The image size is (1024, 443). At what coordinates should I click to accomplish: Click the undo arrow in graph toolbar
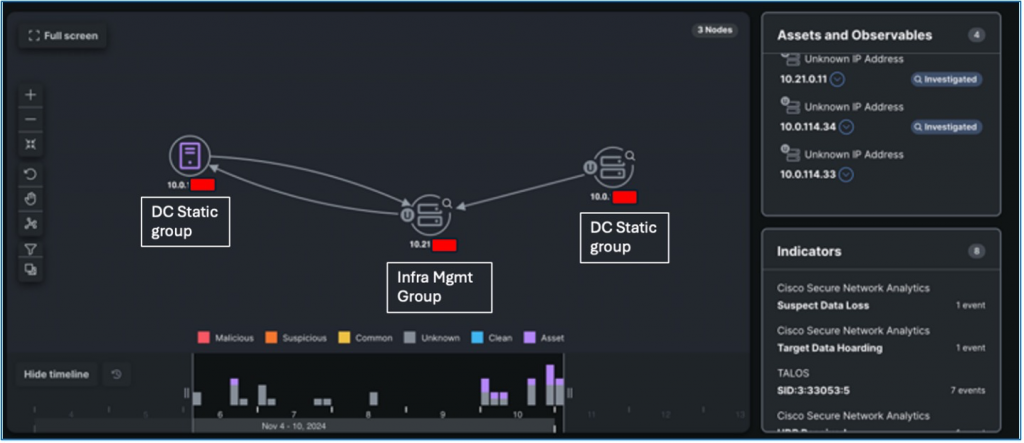[x=31, y=174]
